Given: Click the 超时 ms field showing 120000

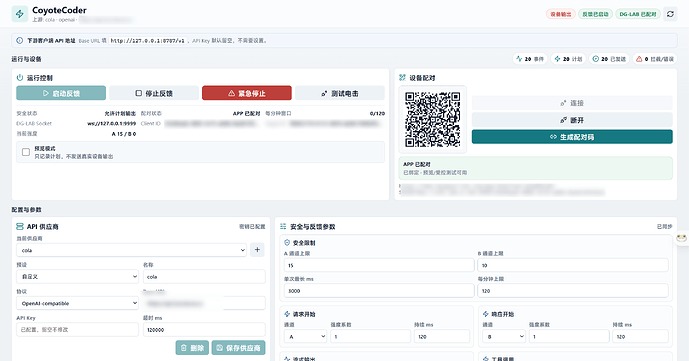Looking at the screenshot, I should pos(204,329).
